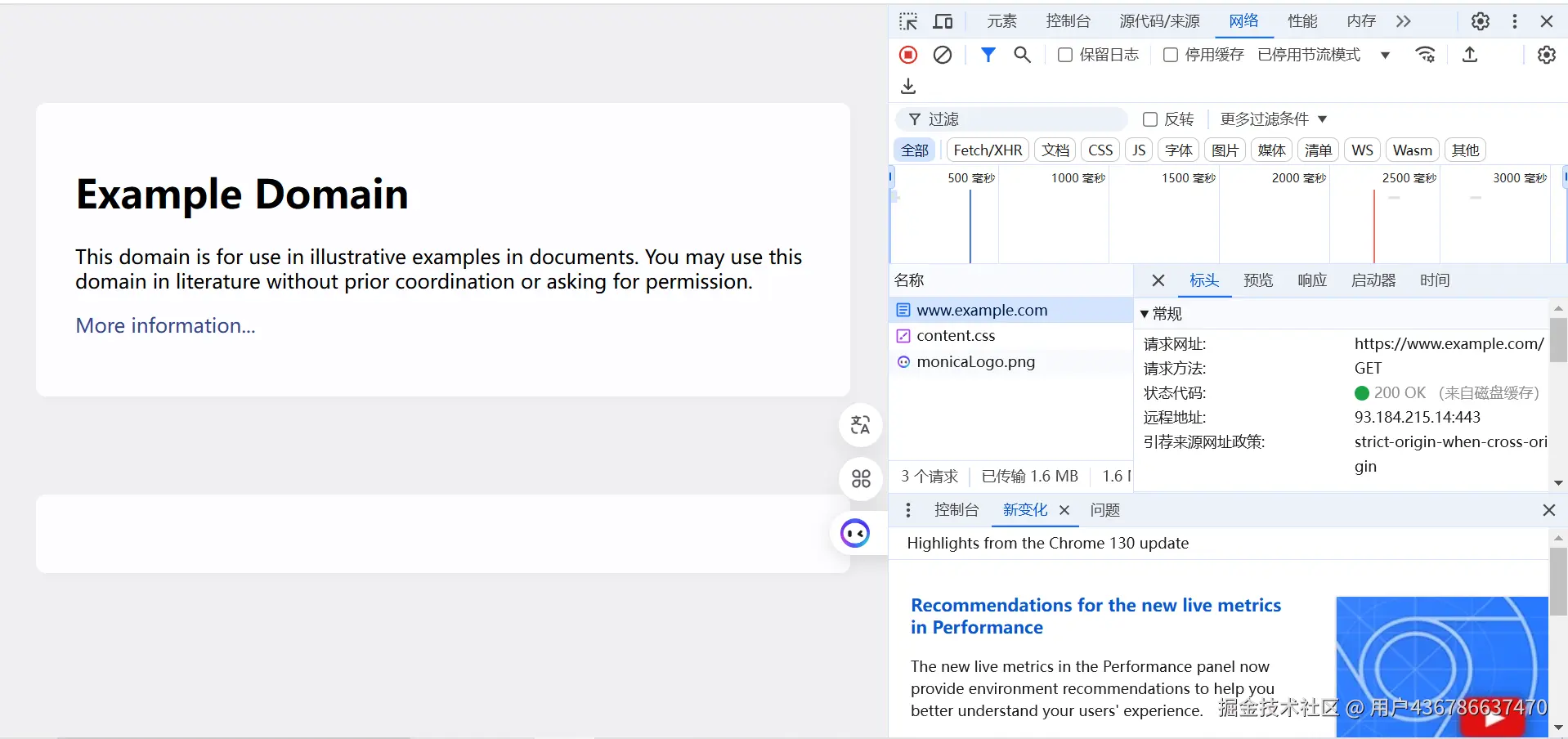Switch to the 控制台 panel tab

(x=1068, y=21)
